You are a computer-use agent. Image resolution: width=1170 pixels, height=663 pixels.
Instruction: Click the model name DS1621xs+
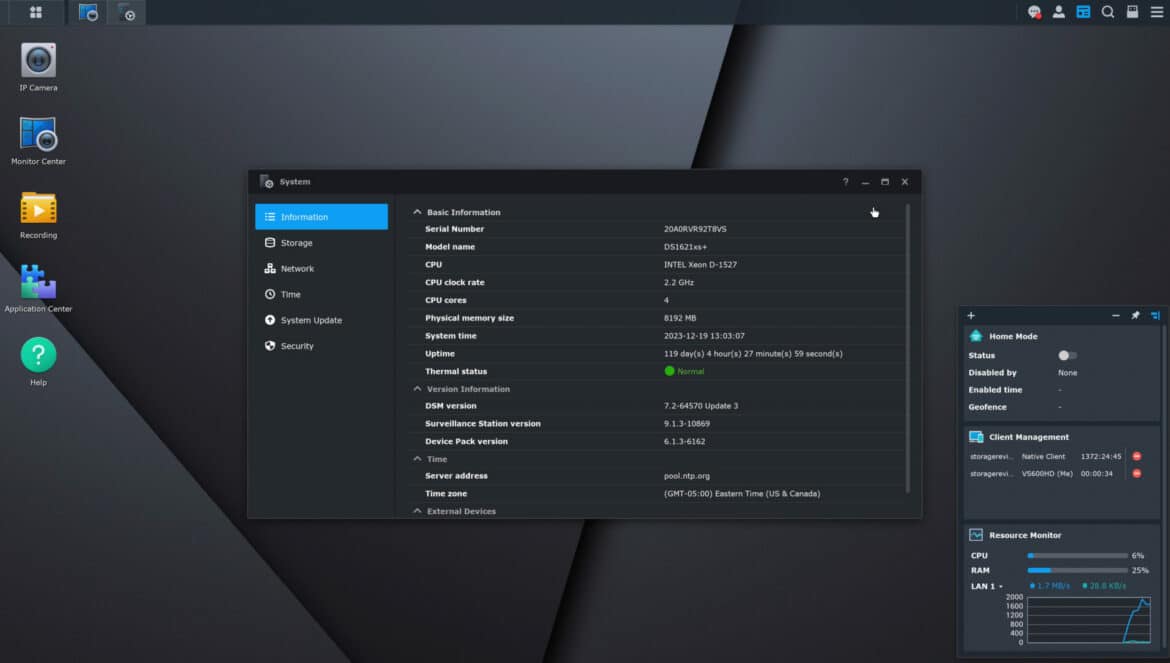(x=685, y=247)
